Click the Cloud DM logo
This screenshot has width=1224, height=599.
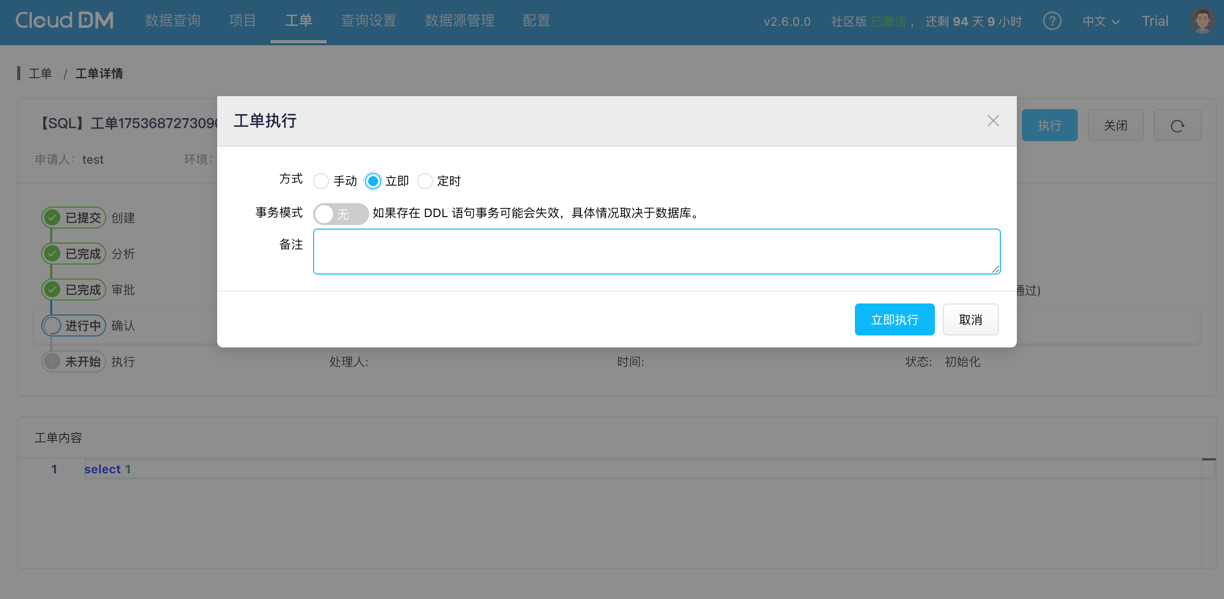pyautogui.click(x=62, y=19)
